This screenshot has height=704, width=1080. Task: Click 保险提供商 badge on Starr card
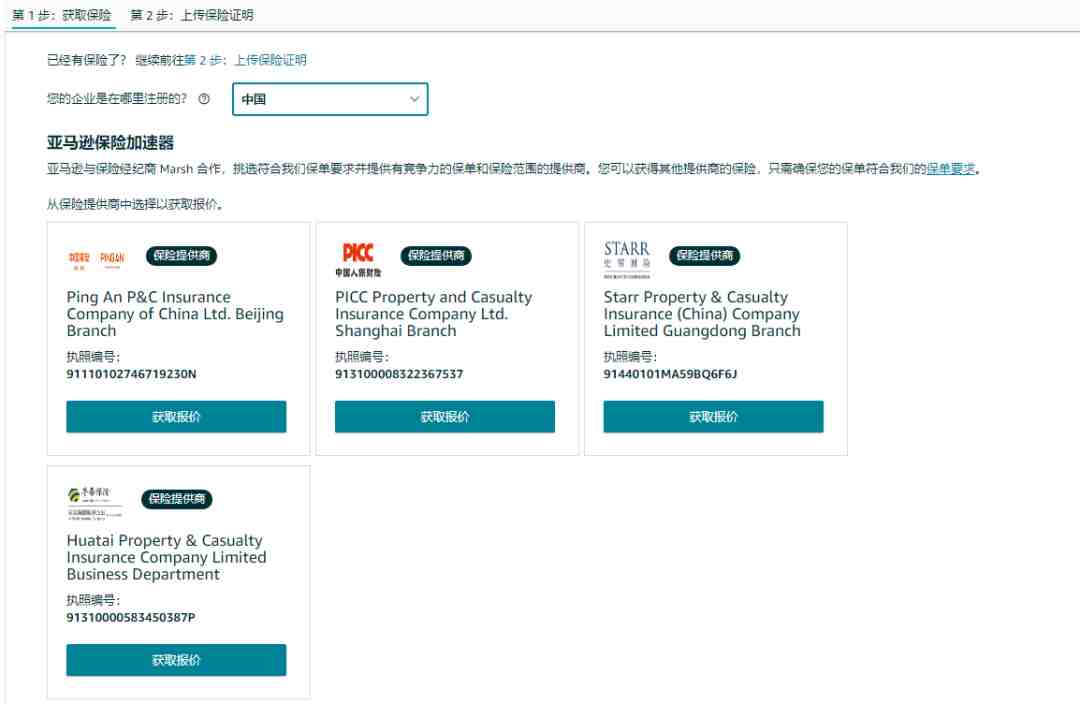tap(705, 256)
